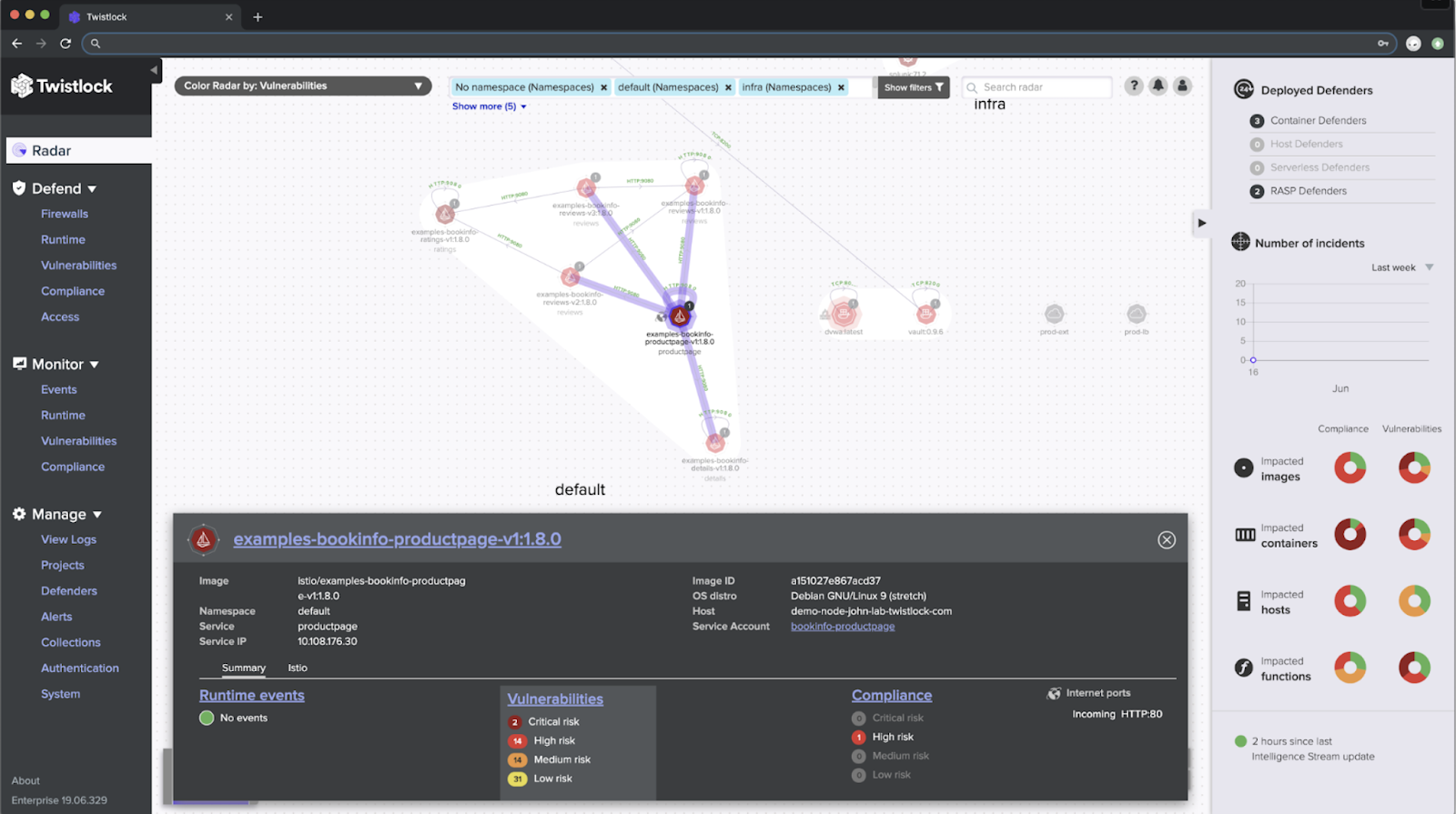Open the Compliance link in details panel
This screenshot has height=814, width=1456.
point(892,695)
